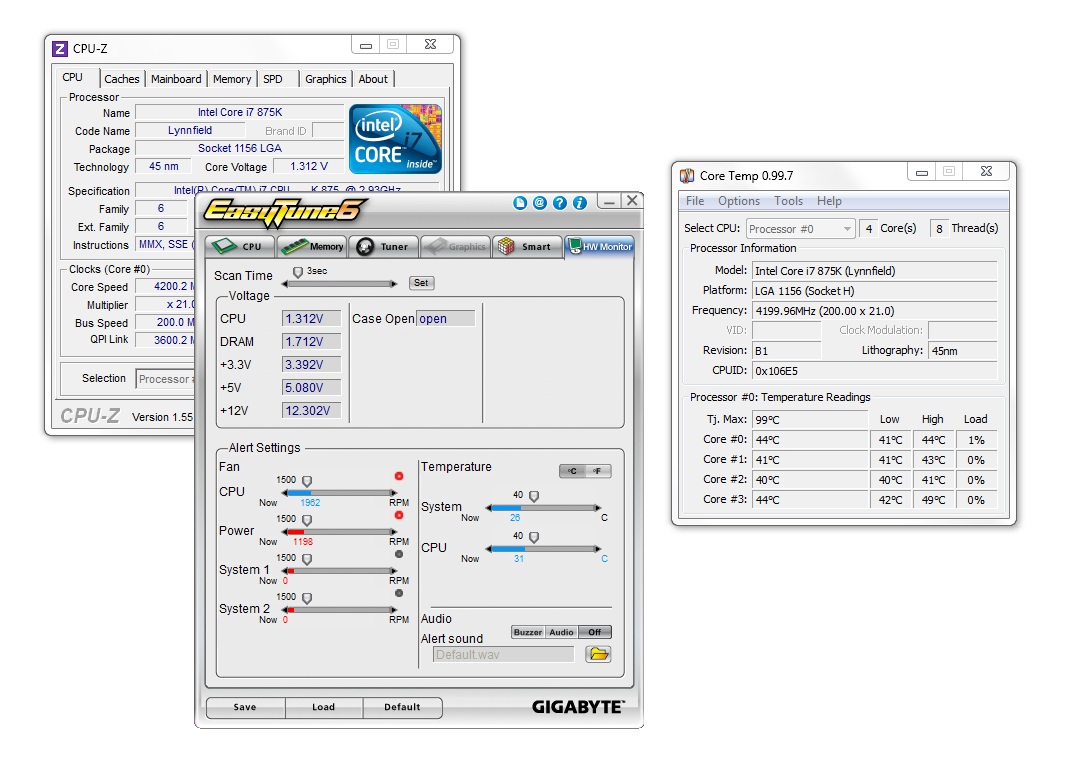Toggle the CPU fan alert indicator

399,476
